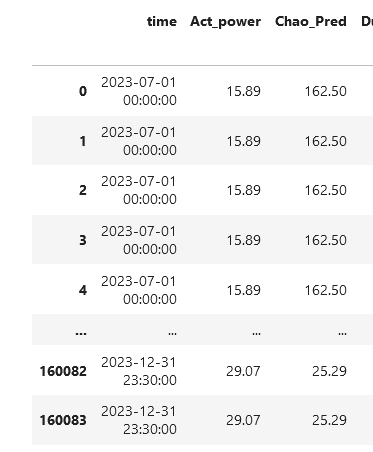The image size is (373, 452).
Task: Select row index 2
Action: [x=83, y=190]
